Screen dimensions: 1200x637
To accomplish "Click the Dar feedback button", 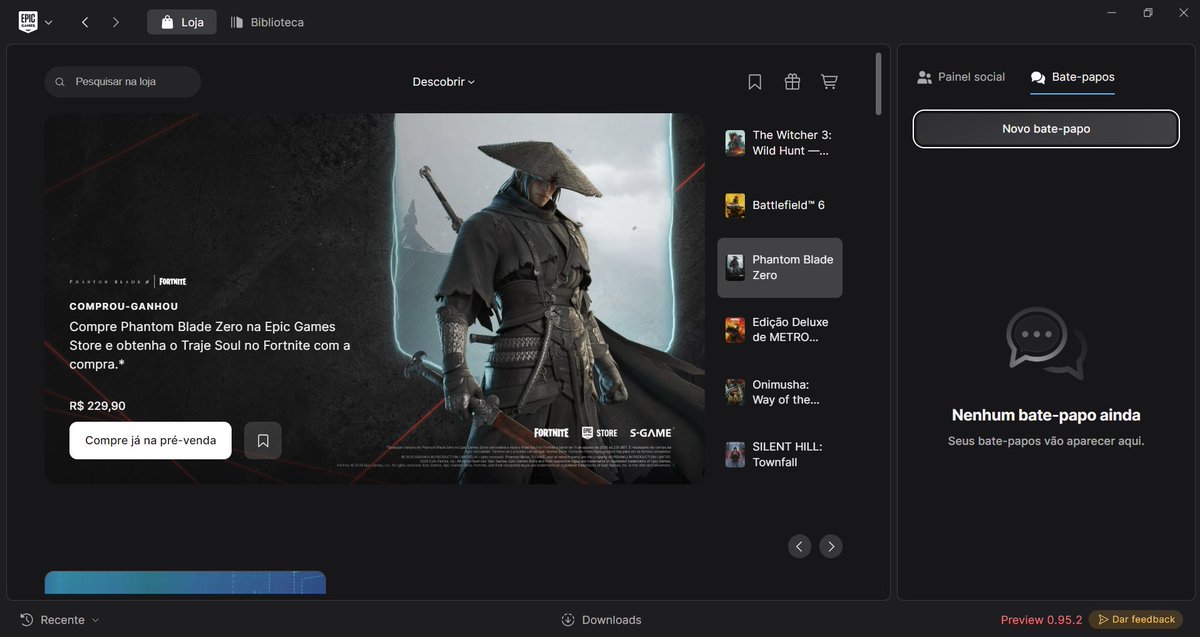I will [x=1136, y=620].
